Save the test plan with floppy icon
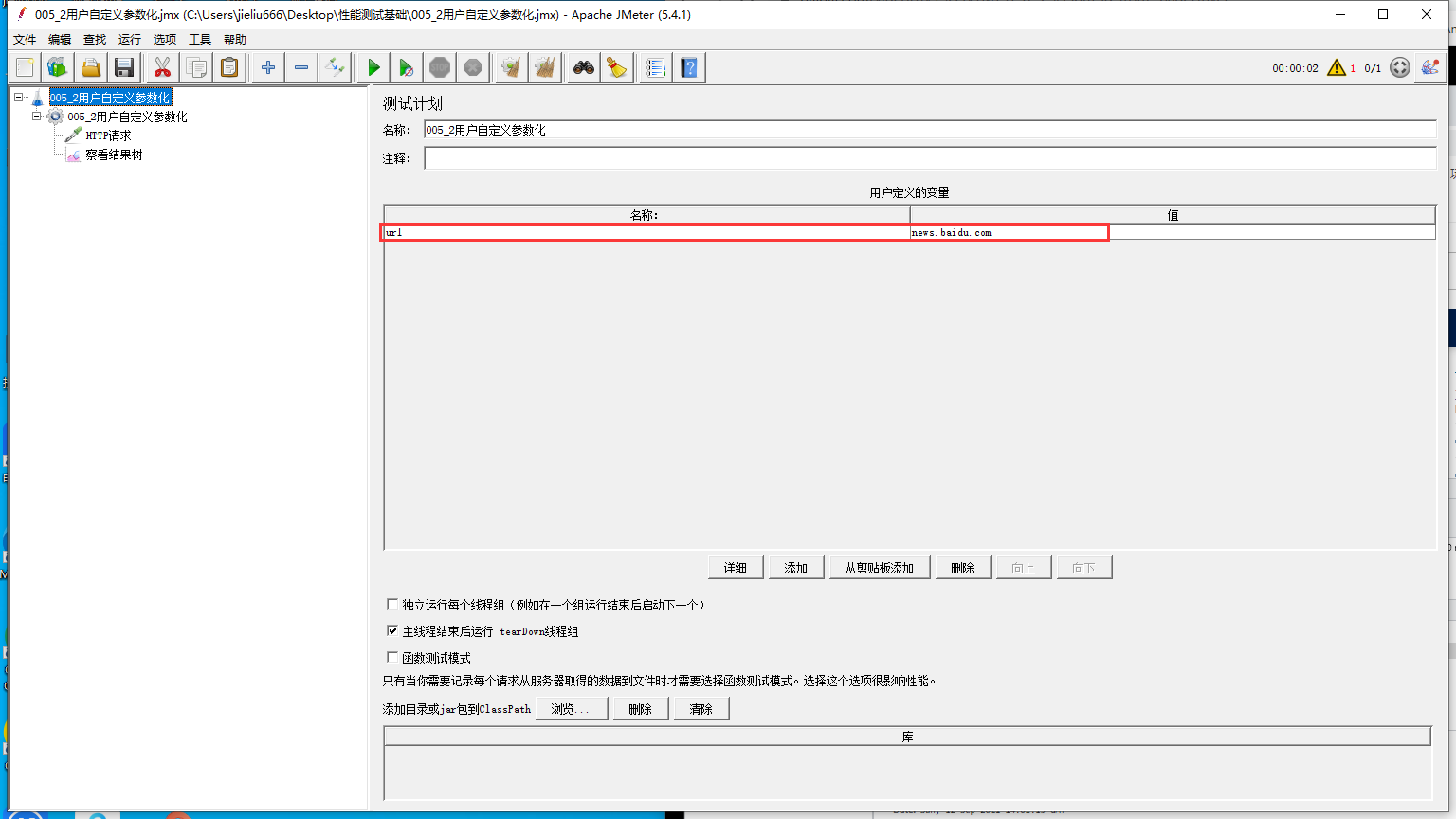This screenshot has width=1456, height=819. [x=124, y=67]
